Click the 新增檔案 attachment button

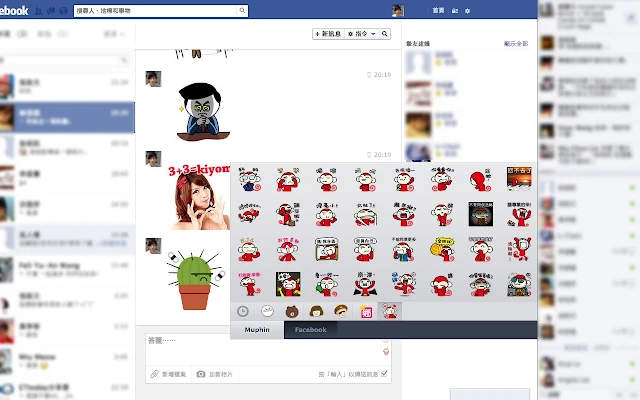pos(168,374)
